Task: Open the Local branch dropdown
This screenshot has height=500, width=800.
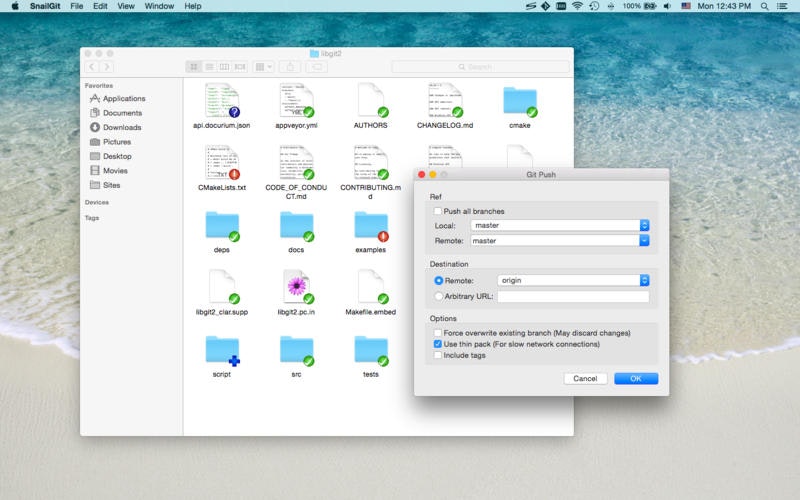Action: [560, 225]
